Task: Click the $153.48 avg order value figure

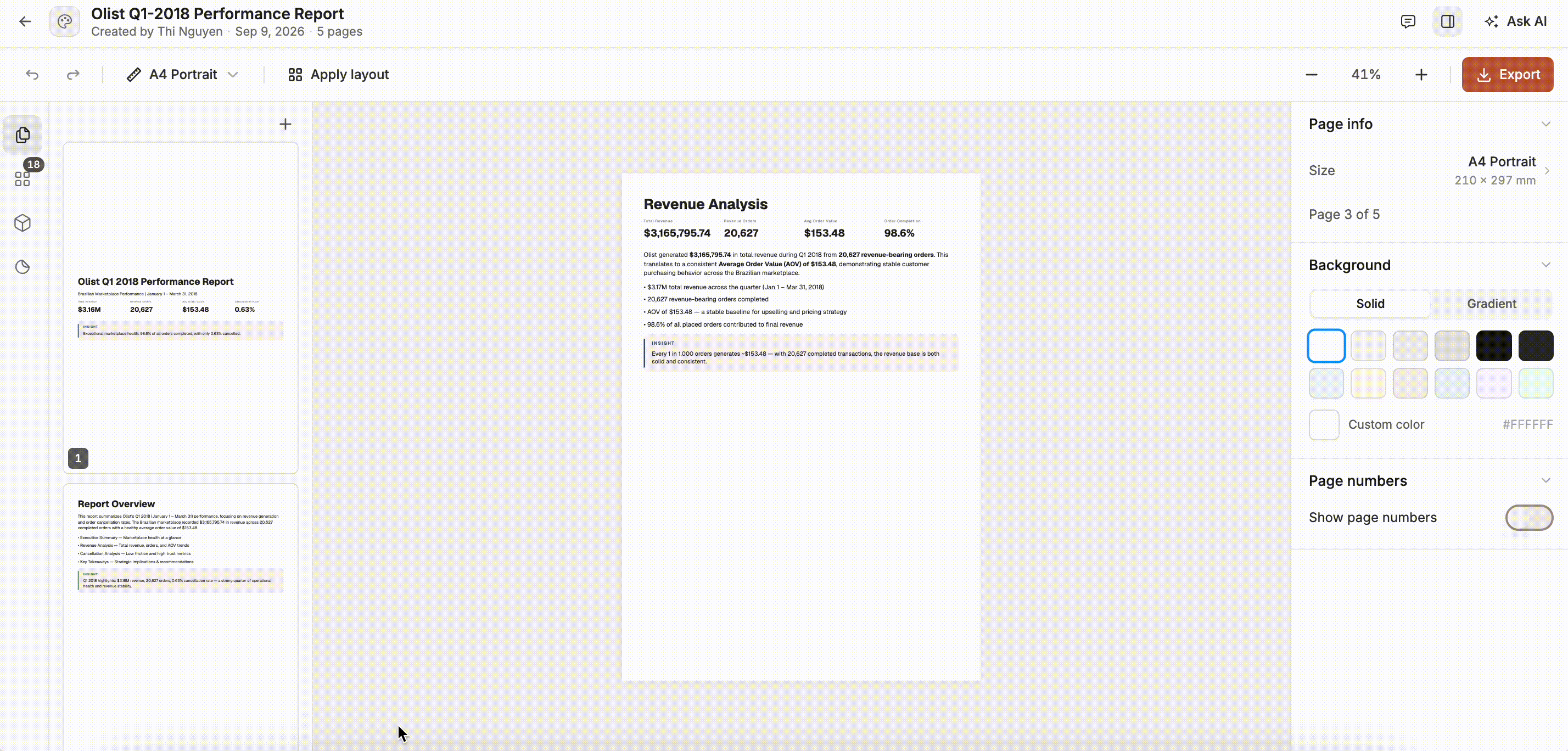Action: (x=824, y=233)
